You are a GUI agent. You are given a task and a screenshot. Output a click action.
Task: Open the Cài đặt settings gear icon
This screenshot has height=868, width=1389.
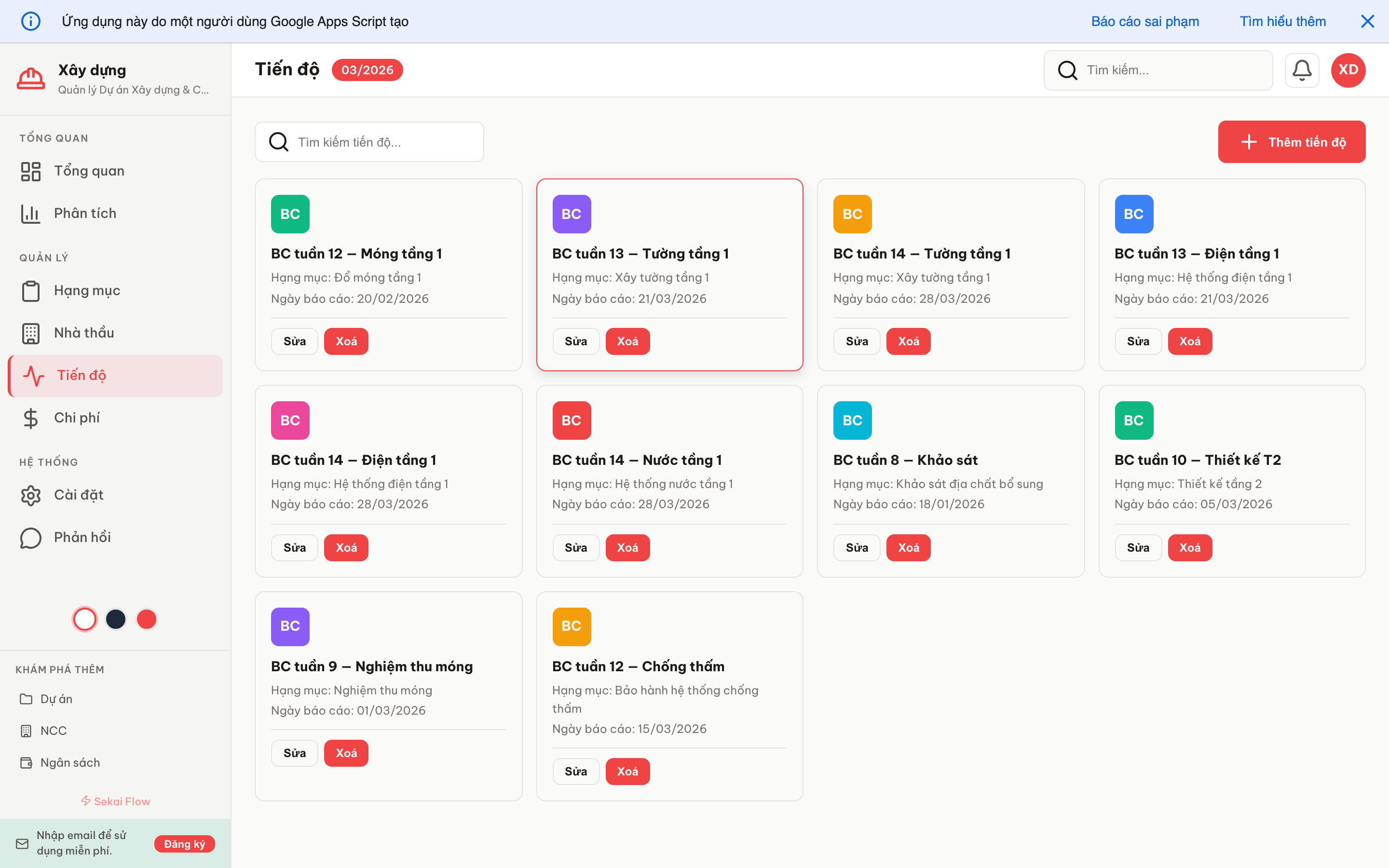point(30,494)
